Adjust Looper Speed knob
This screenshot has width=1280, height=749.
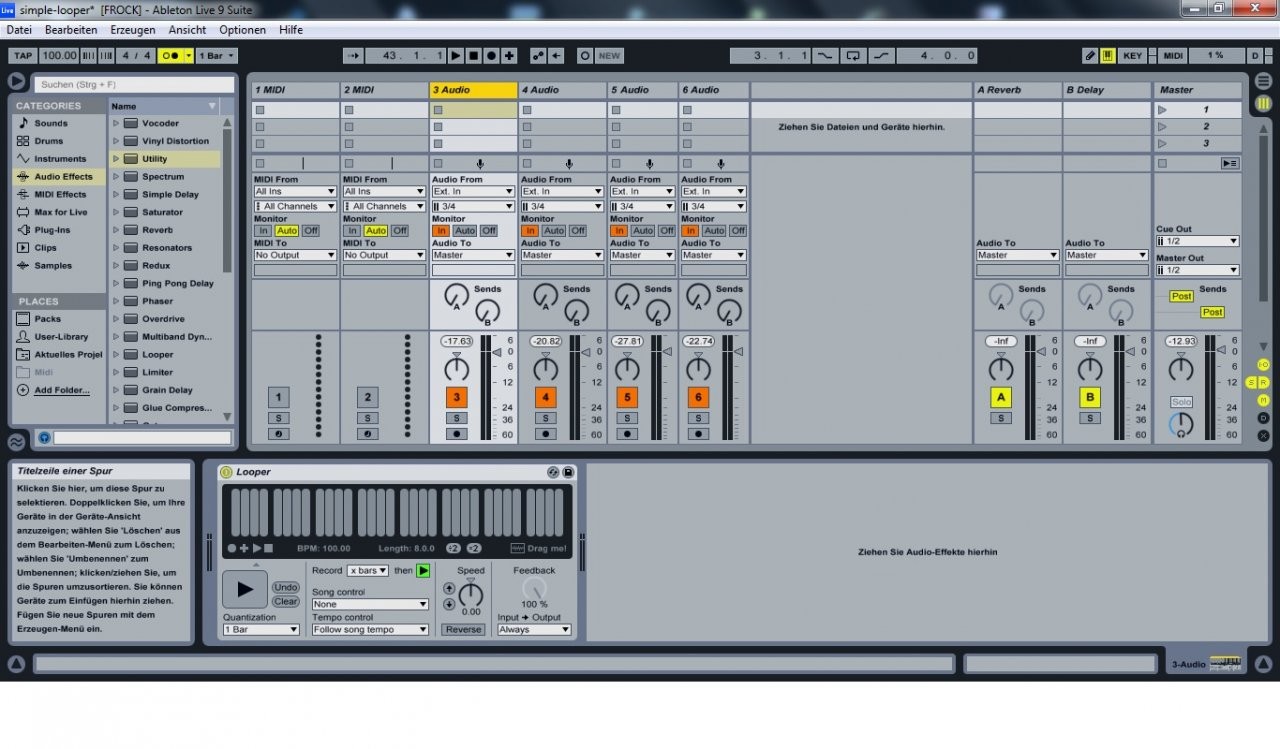point(470,594)
